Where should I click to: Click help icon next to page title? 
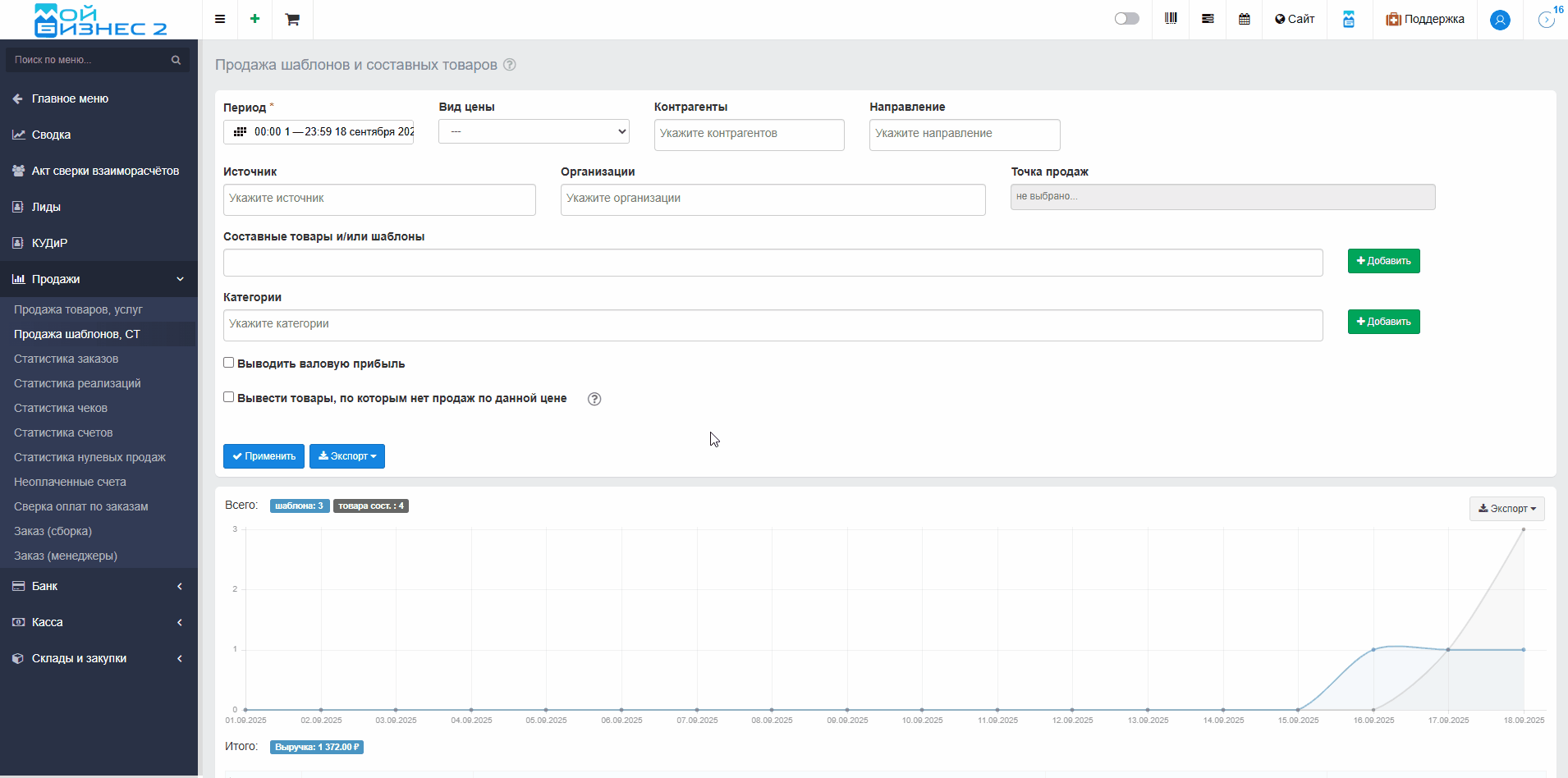(x=510, y=65)
